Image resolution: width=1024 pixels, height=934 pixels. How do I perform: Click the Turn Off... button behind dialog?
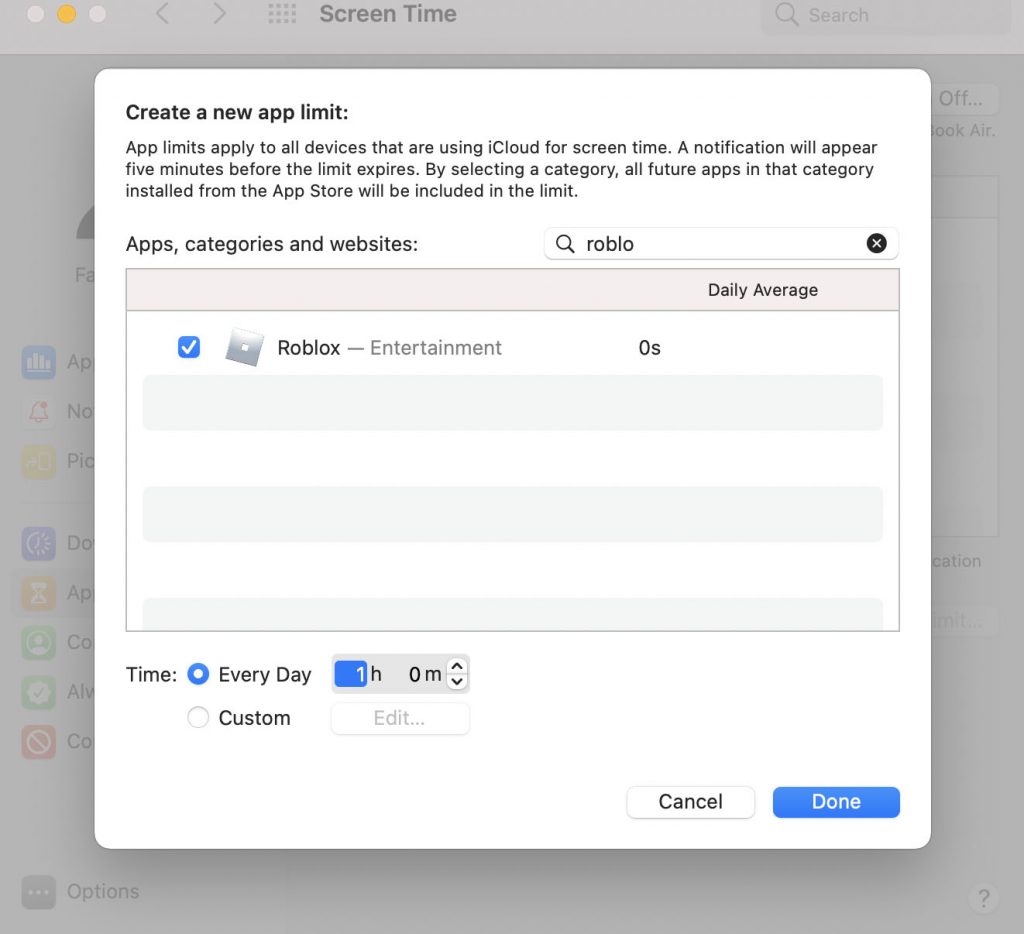pyautogui.click(x=964, y=99)
